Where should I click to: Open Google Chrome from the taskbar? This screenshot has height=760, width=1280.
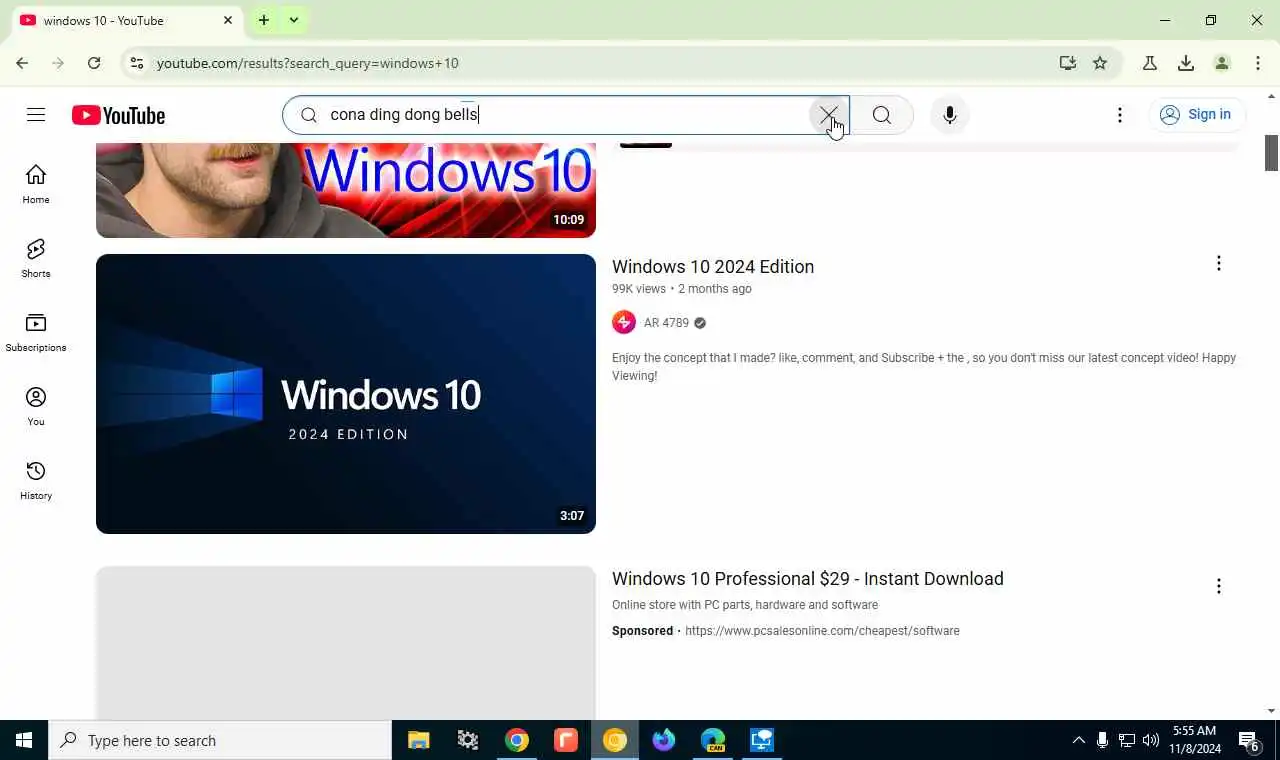click(x=517, y=740)
